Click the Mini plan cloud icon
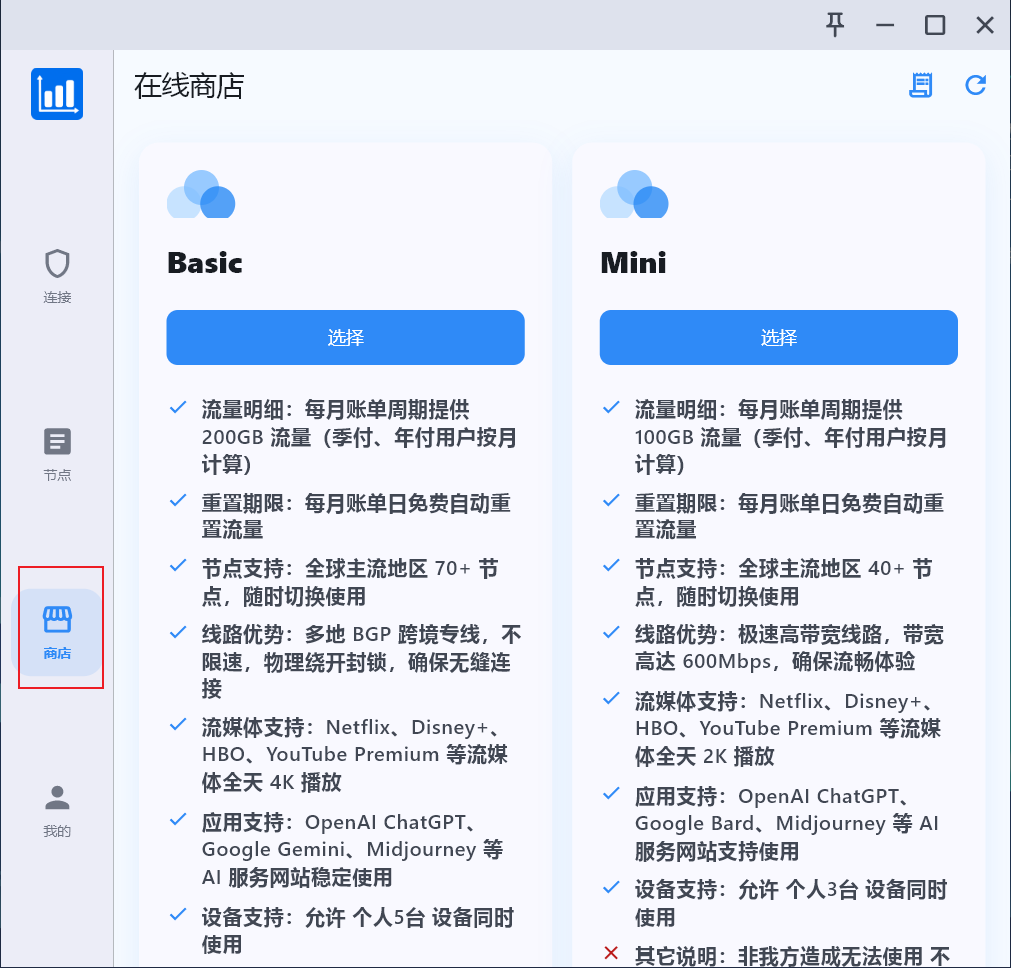 tap(634, 194)
